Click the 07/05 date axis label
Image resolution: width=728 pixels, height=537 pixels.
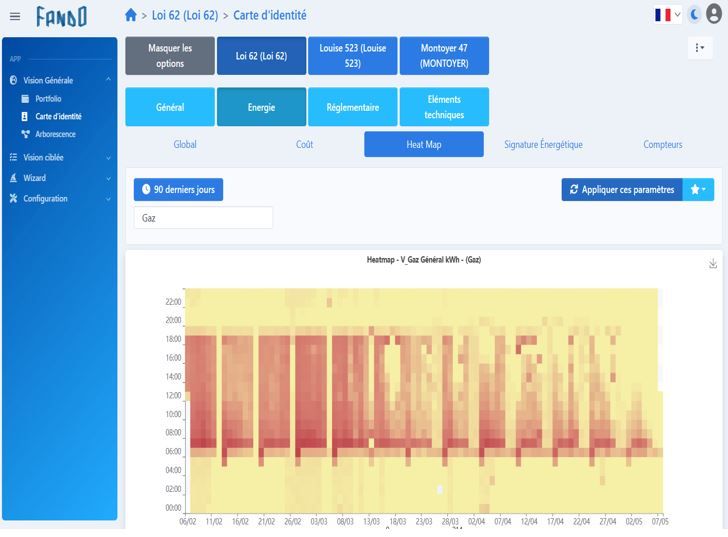tap(660, 522)
